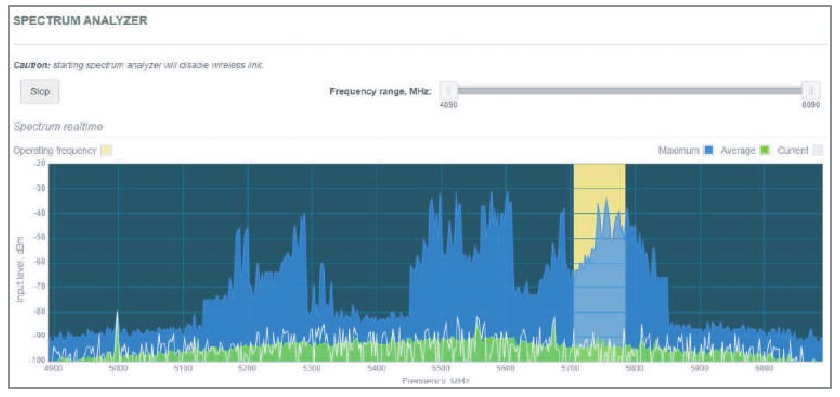Click the Average legend label
The height and width of the screenshot is (397, 840).
738,151
